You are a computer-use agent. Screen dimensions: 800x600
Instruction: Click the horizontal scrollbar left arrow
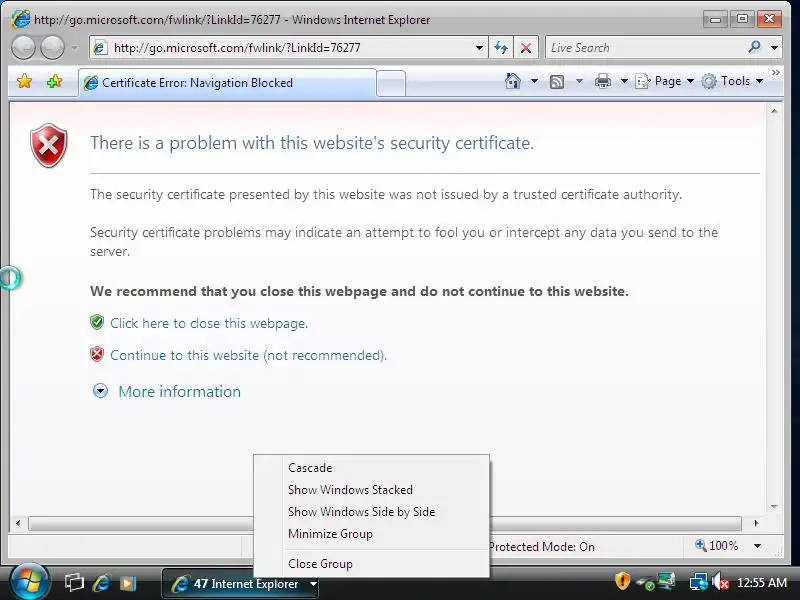(x=18, y=523)
